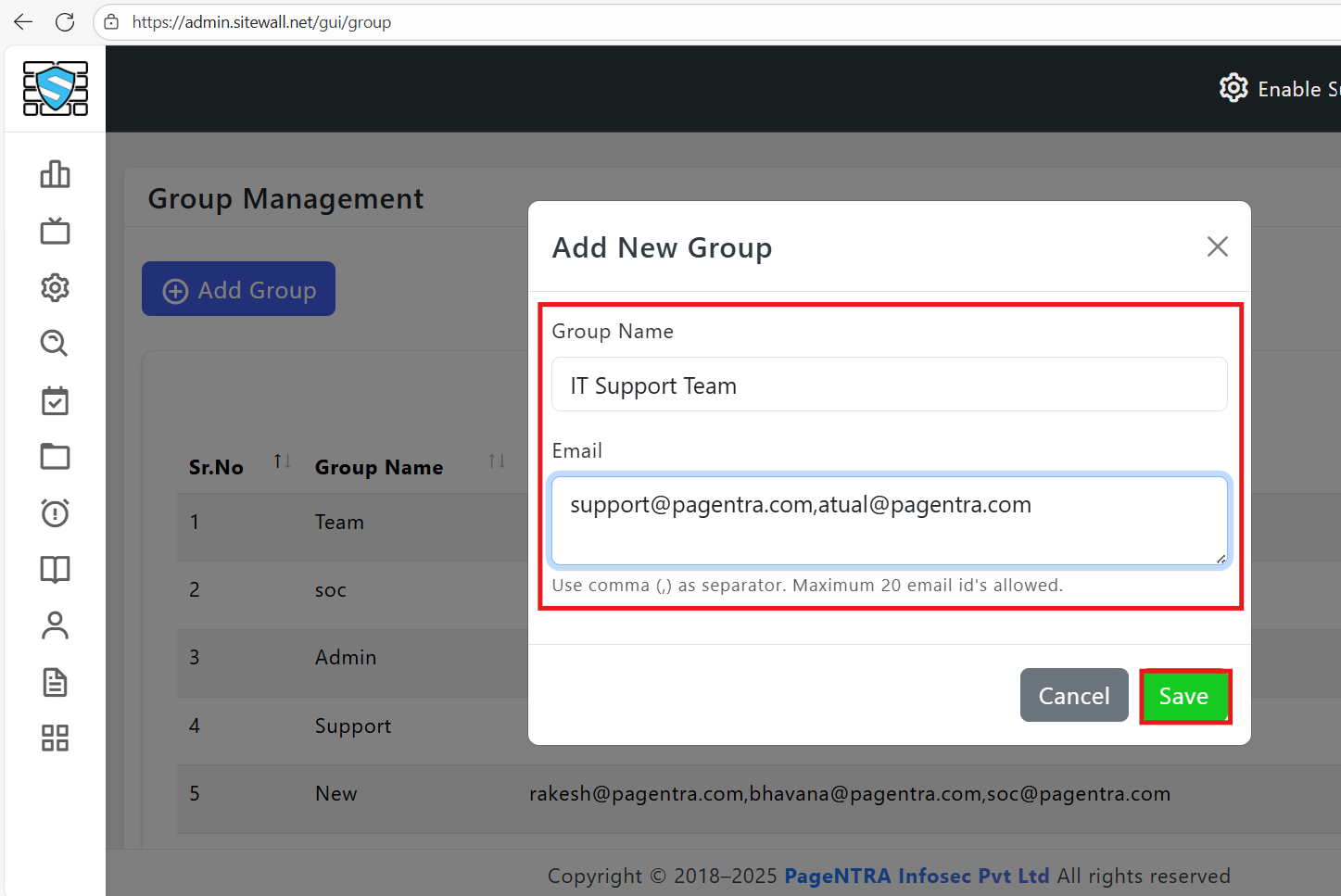
Task: Cancel the Add New Group dialog
Action: (1073, 695)
